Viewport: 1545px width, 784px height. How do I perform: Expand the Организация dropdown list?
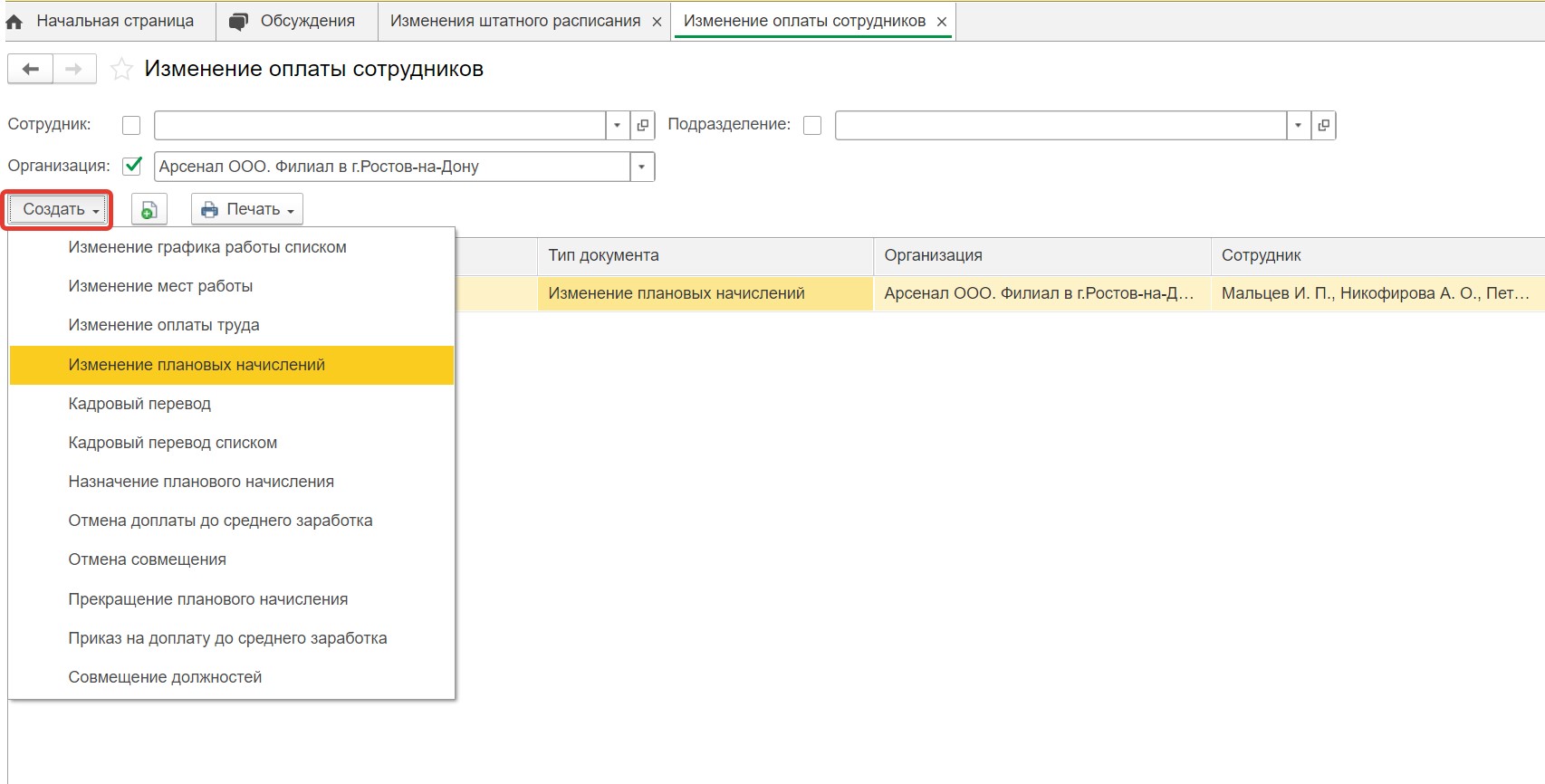click(642, 167)
